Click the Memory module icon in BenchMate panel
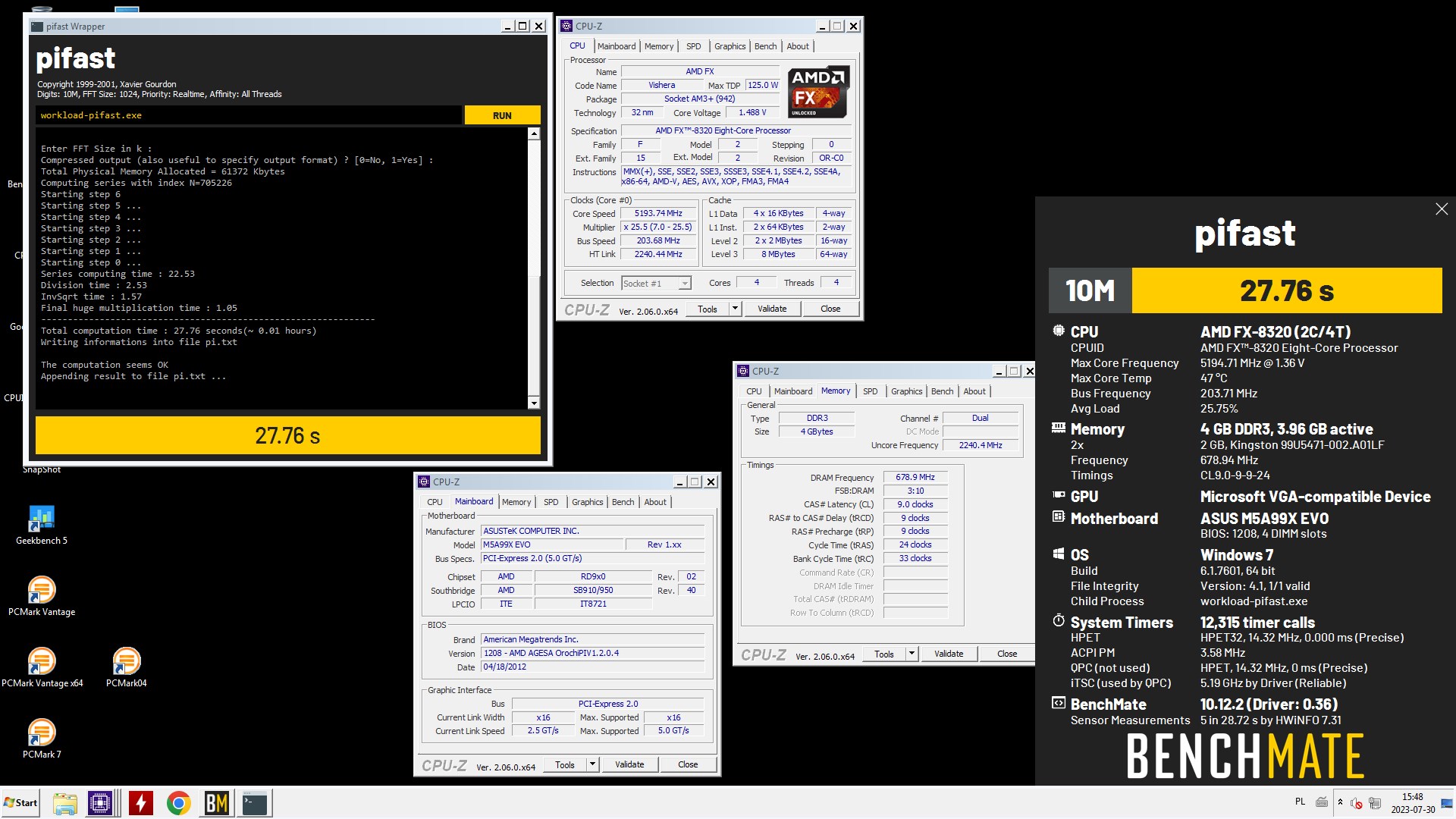The image size is (1456, 819). 1059,428
